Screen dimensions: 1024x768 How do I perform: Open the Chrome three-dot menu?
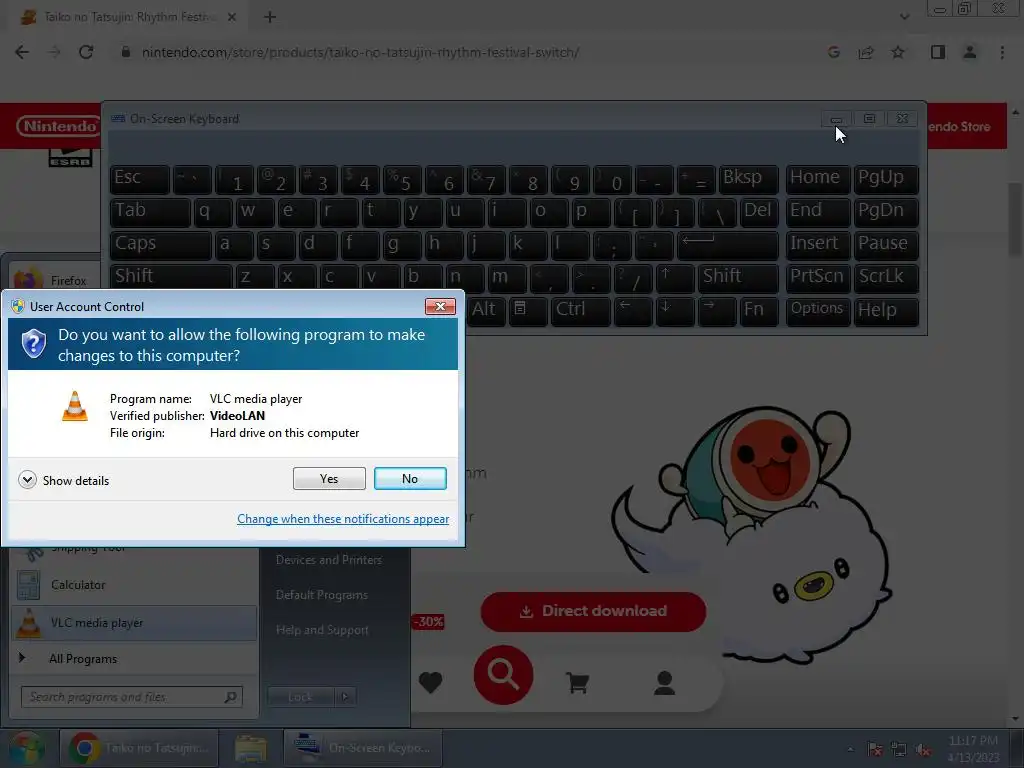(1002, 52)
